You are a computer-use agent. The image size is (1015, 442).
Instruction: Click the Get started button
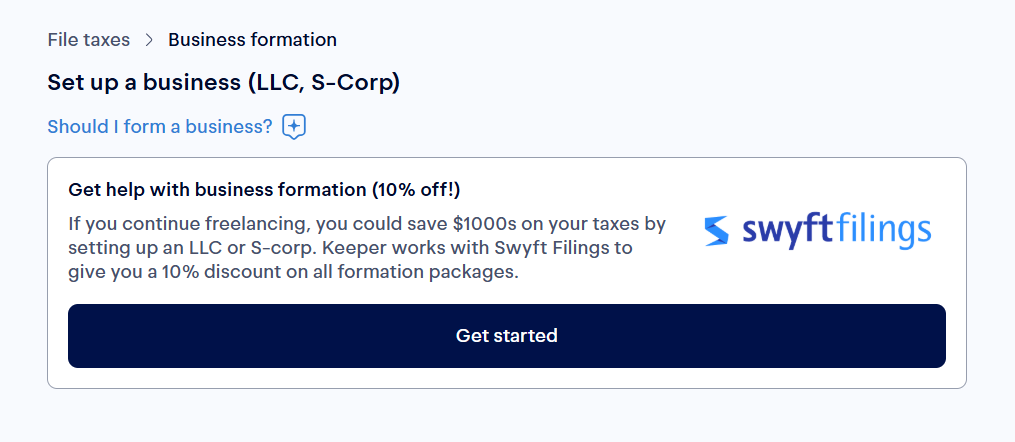click(507, 336)
